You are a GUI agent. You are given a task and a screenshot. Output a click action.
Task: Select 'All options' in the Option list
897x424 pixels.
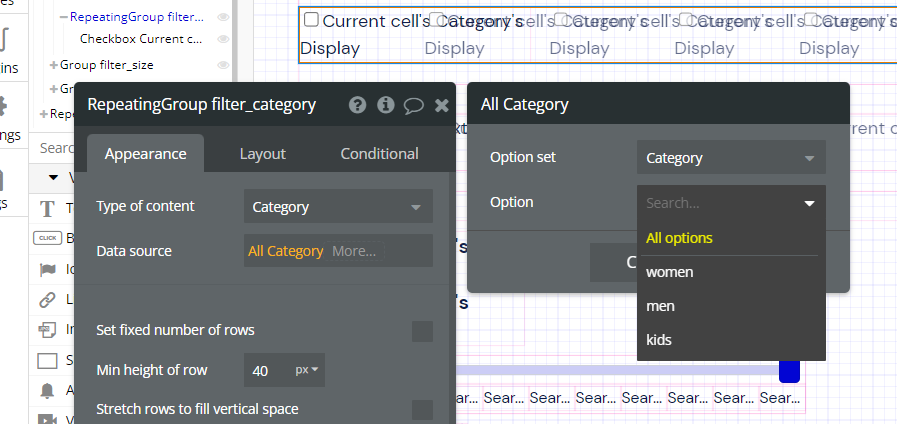tap(679, 238)
